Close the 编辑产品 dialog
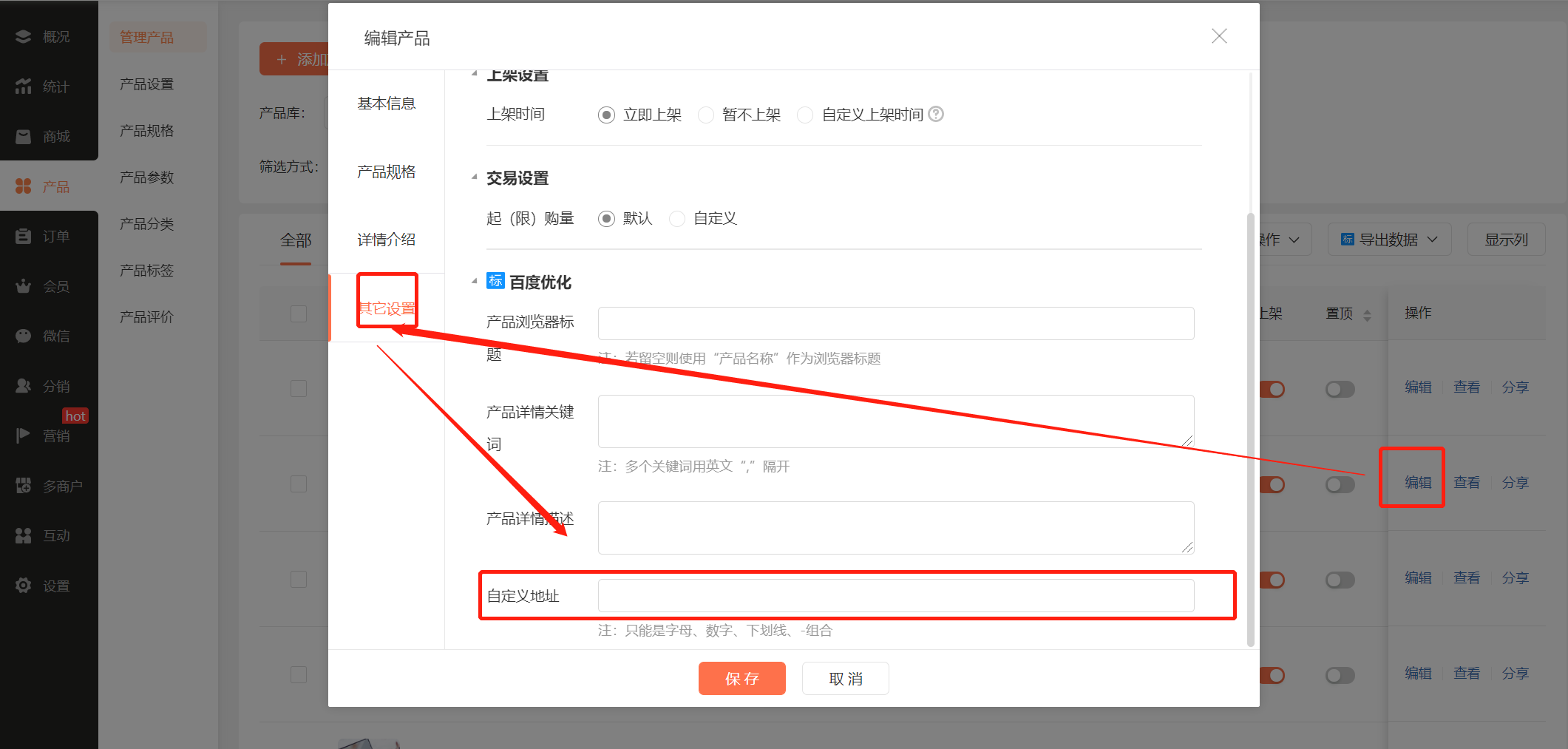The height and width of the screenshot is (749, 1568). (x=1219, y=36)
